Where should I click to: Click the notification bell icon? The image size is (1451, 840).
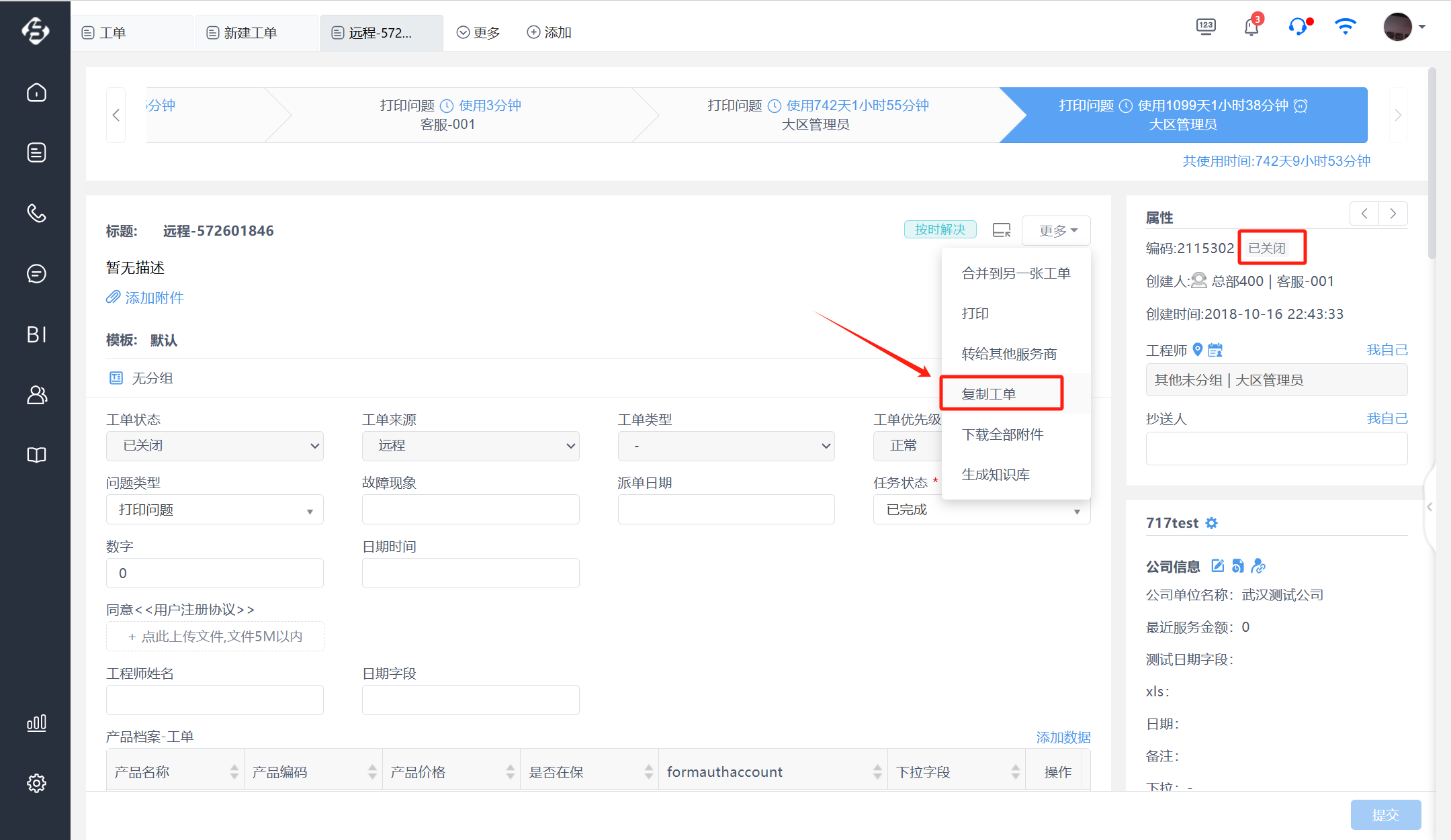point(1251,27)
